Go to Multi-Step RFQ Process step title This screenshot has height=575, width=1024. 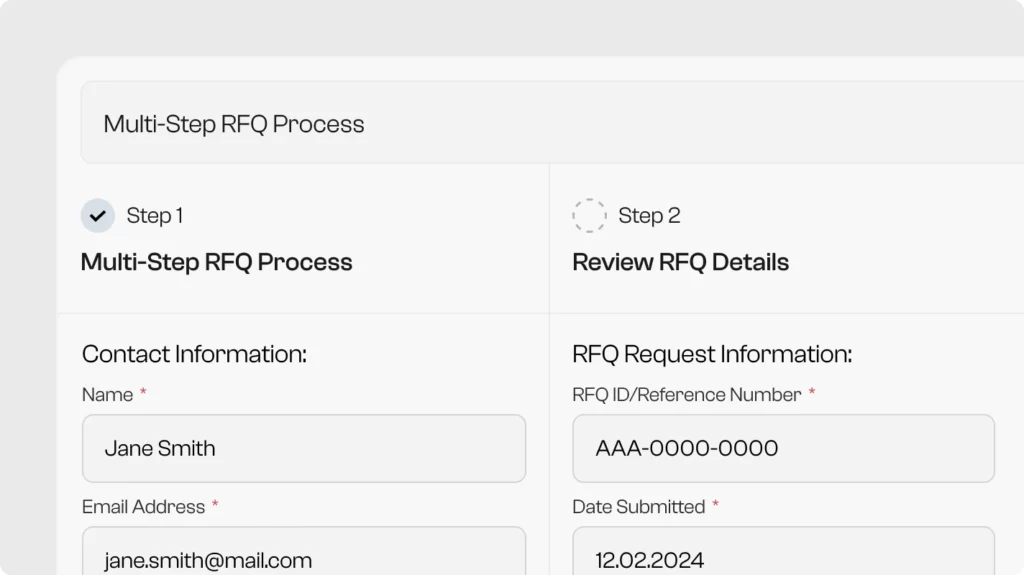pos(216,263)
